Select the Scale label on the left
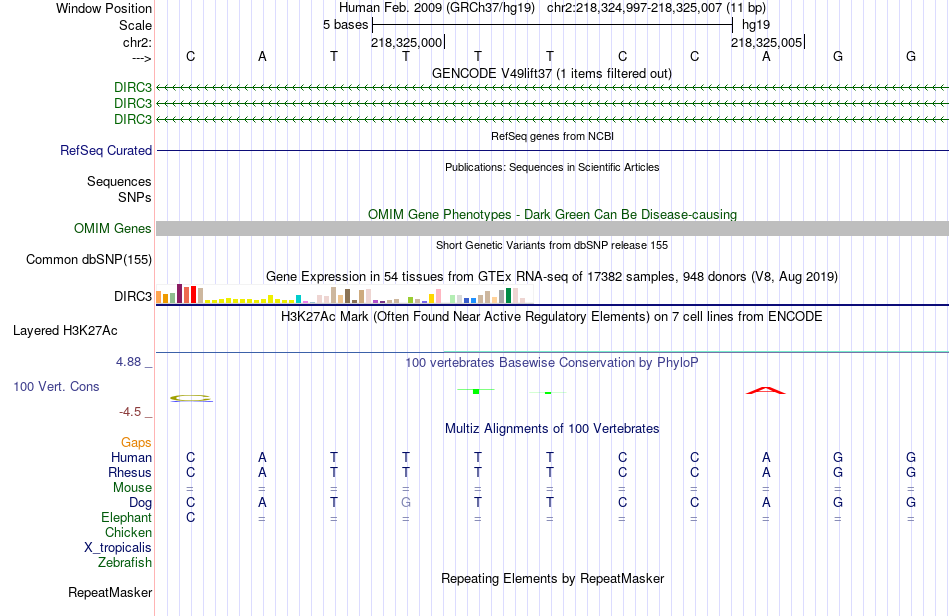Screen dimensions: 950x616 tap(135, 25)
